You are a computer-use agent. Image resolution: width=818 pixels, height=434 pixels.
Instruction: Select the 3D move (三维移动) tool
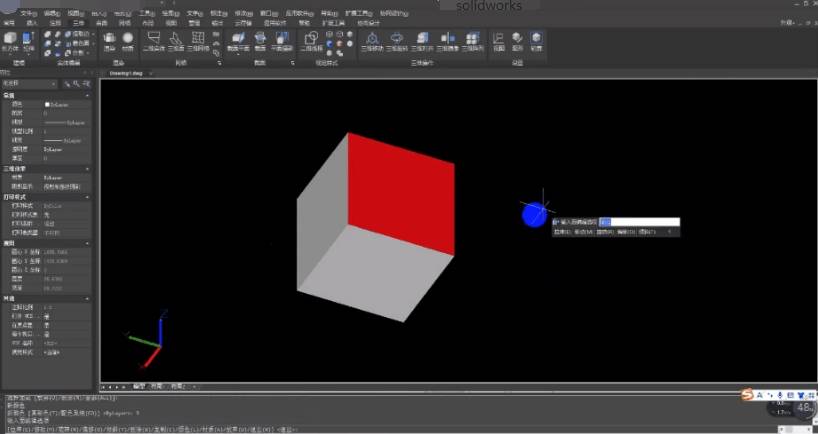pos(372,41)
